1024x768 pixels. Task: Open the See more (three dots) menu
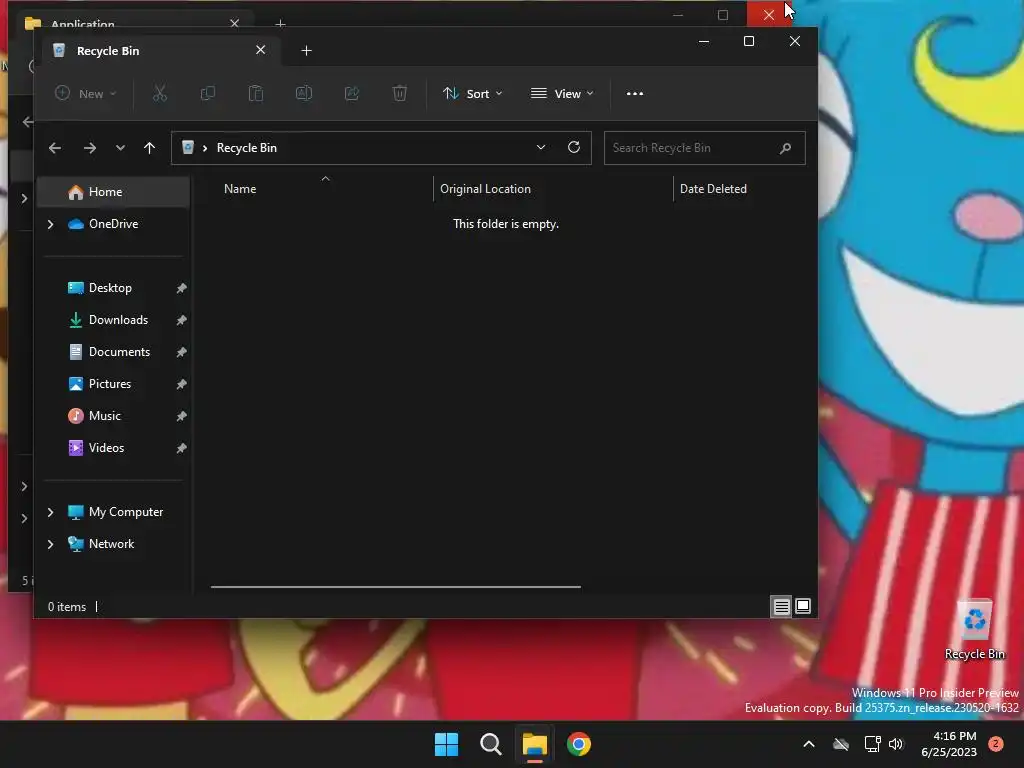pos(635,93)
